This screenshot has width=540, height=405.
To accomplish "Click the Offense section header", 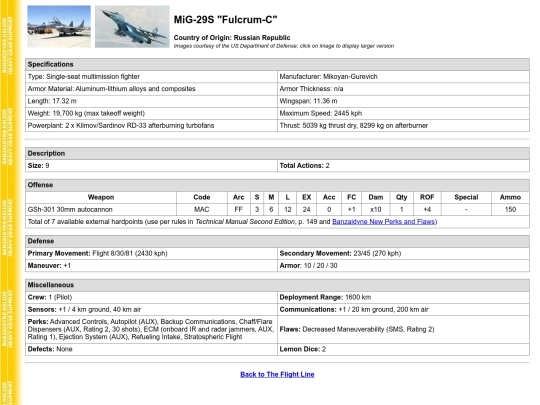I will coord(277,185).
